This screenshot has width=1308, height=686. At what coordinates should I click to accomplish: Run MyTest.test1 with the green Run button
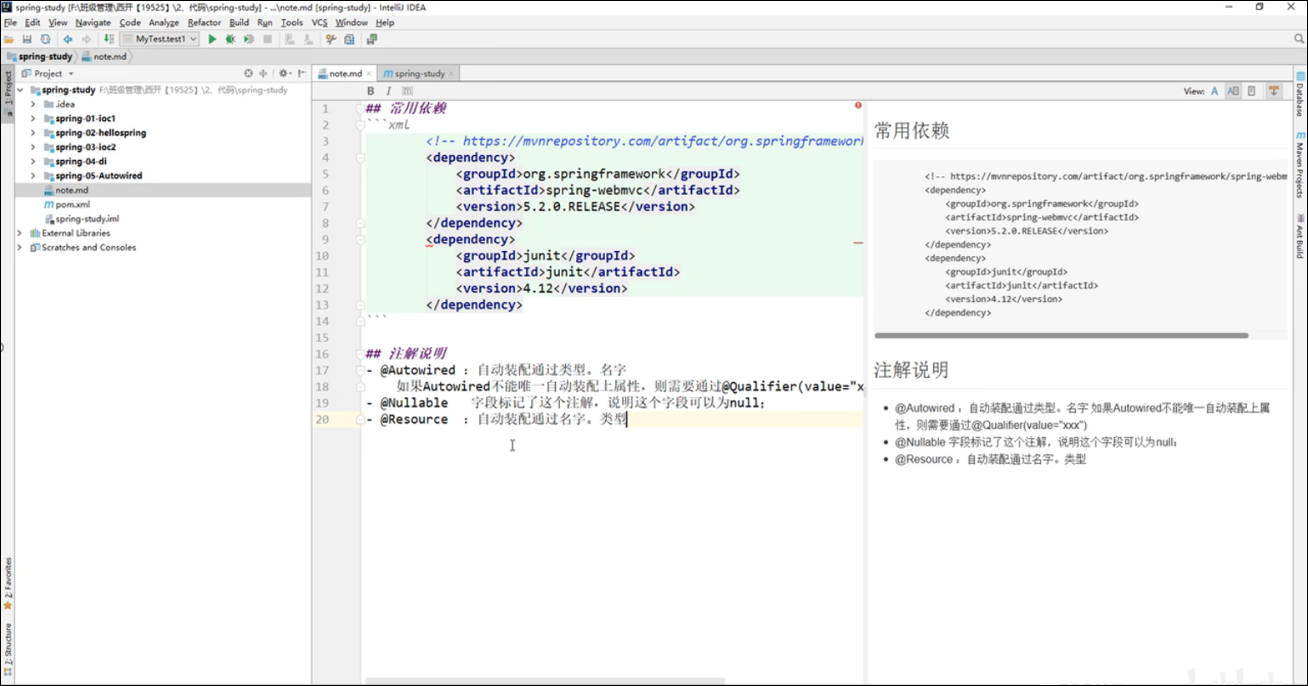[211, 40]
